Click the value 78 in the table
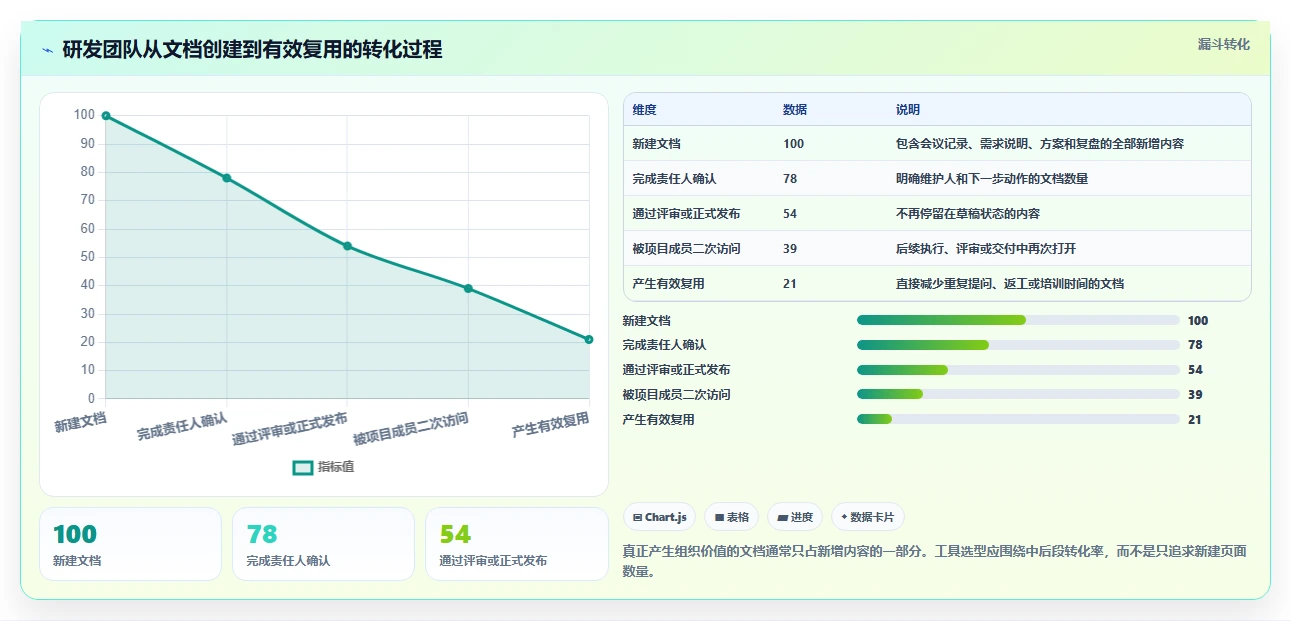Image resolution: width=1291 pixels, height=621 pixels. [x=790, y=179]
